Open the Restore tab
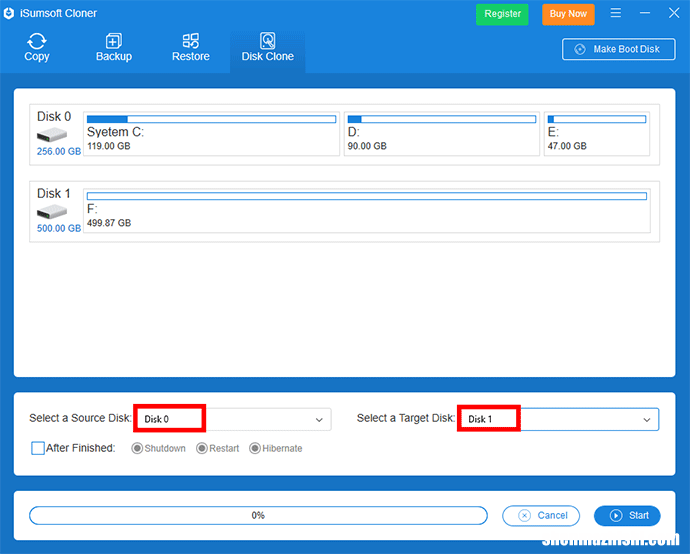Image resolution: width=690 pixels, height=554 pixels. click(x=191, y=48)
